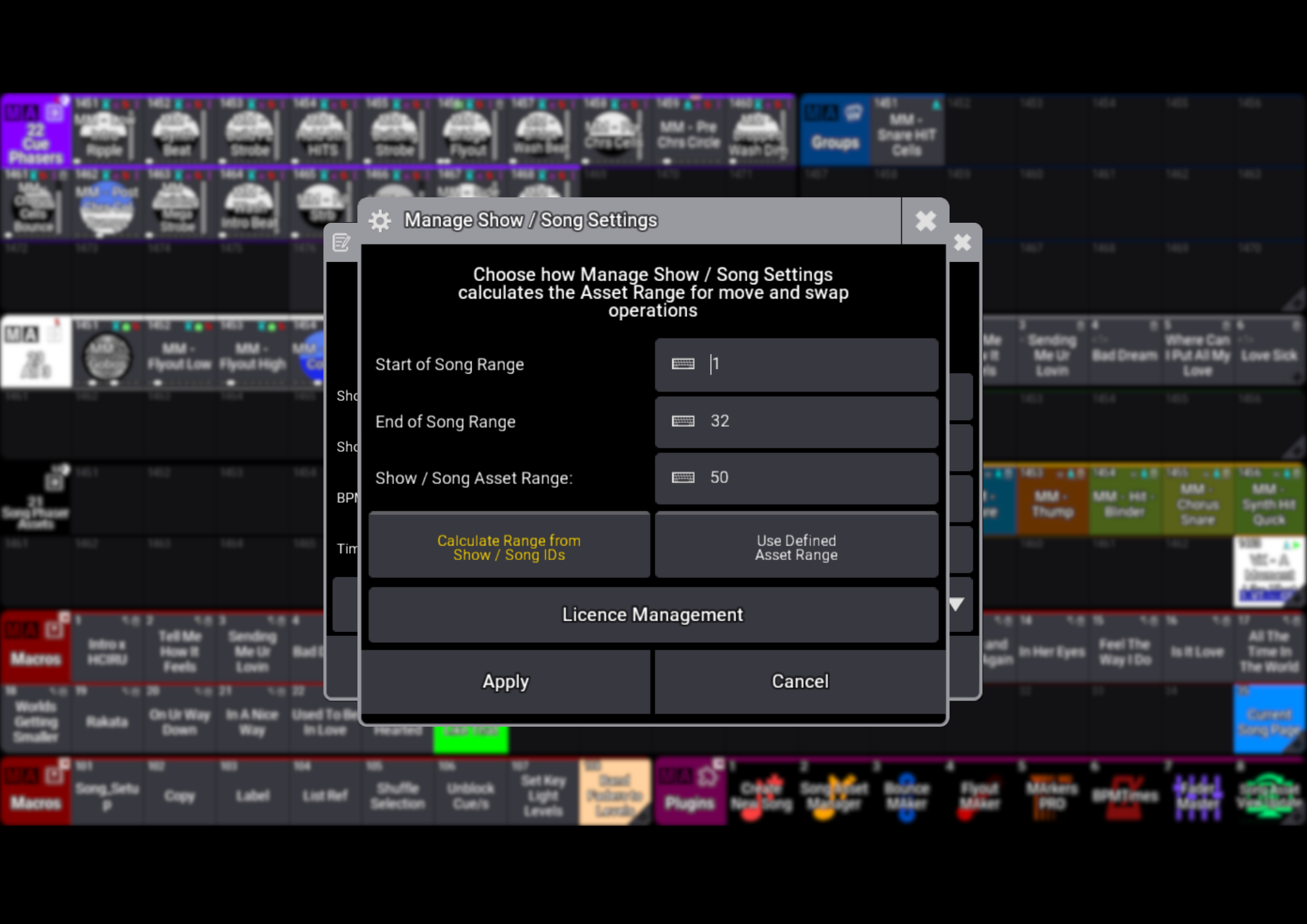Run the Tell Me How It Feels macro
This screenshot has width=1307, height=924.
pyautogui.click(x=179, y=648)
